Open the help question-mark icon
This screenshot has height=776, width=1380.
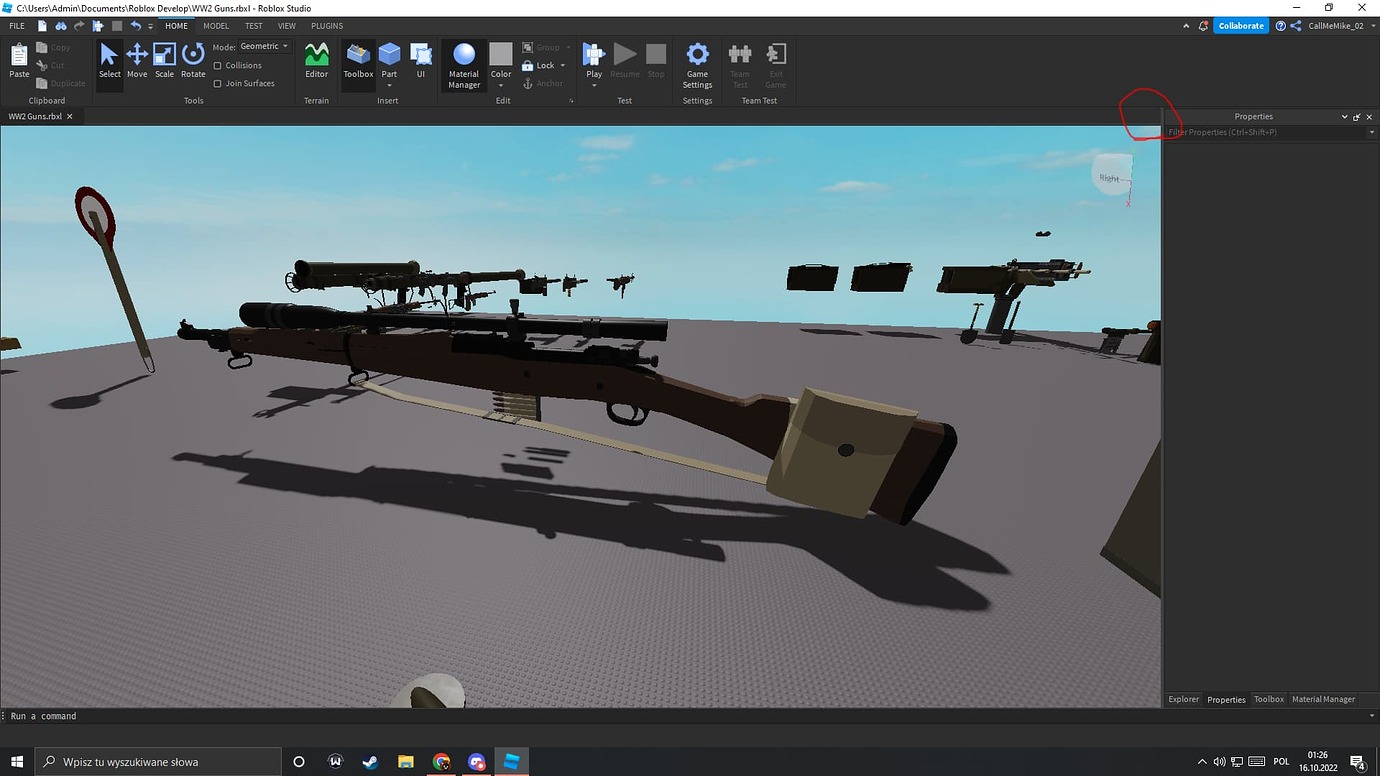coord(1281,26)
